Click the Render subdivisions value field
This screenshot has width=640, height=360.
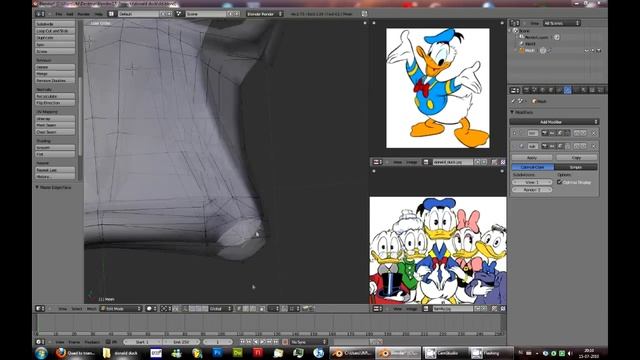532,189
